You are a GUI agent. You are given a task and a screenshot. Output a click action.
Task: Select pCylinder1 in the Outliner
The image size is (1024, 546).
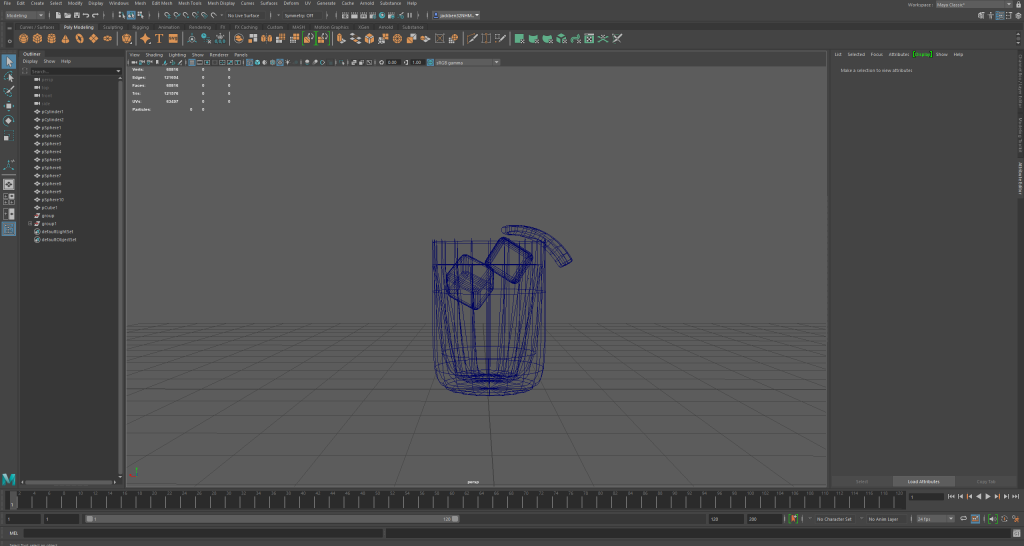pyautogui.click(x=53, y=111)
